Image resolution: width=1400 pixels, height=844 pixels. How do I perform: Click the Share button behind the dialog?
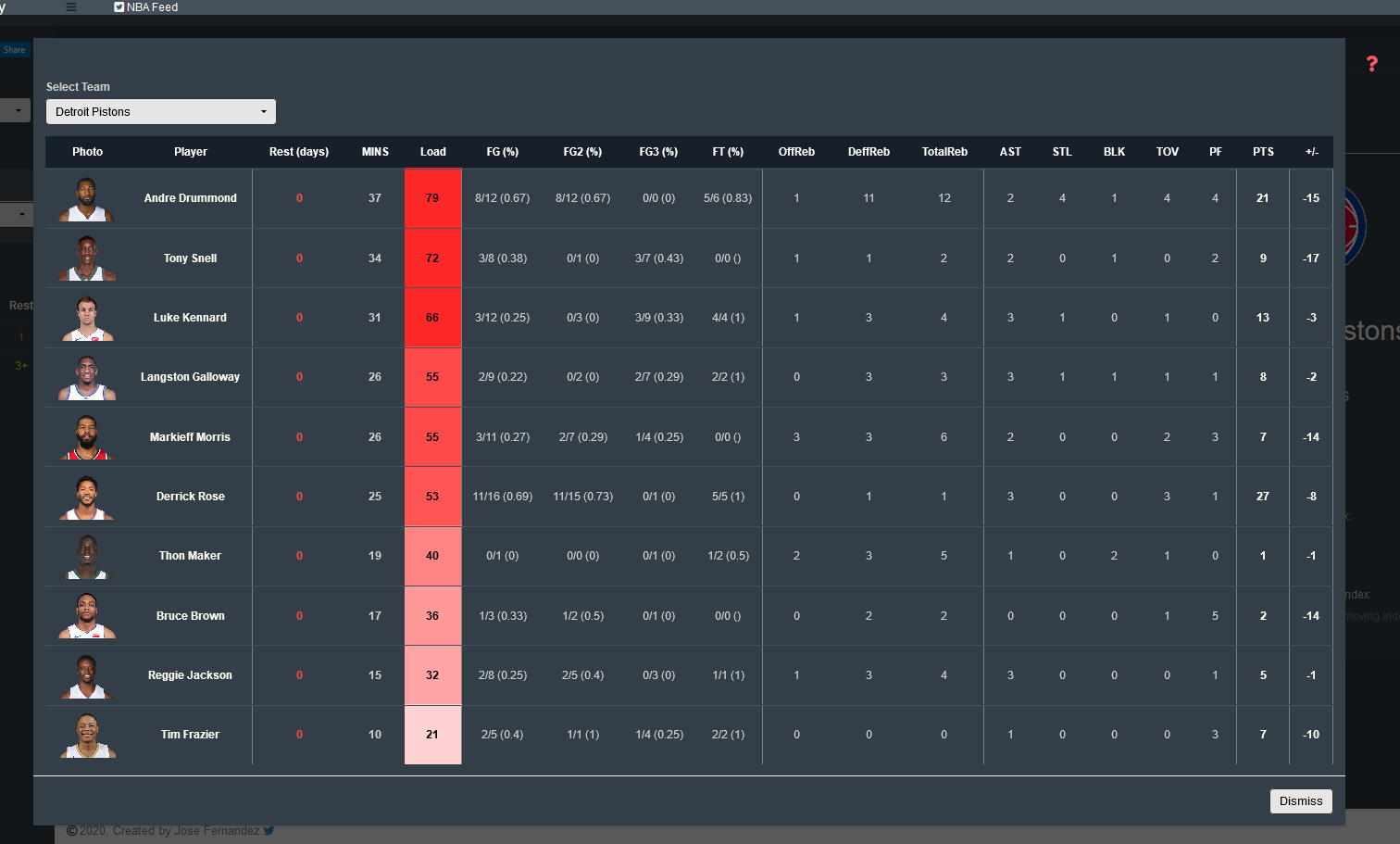15,50
